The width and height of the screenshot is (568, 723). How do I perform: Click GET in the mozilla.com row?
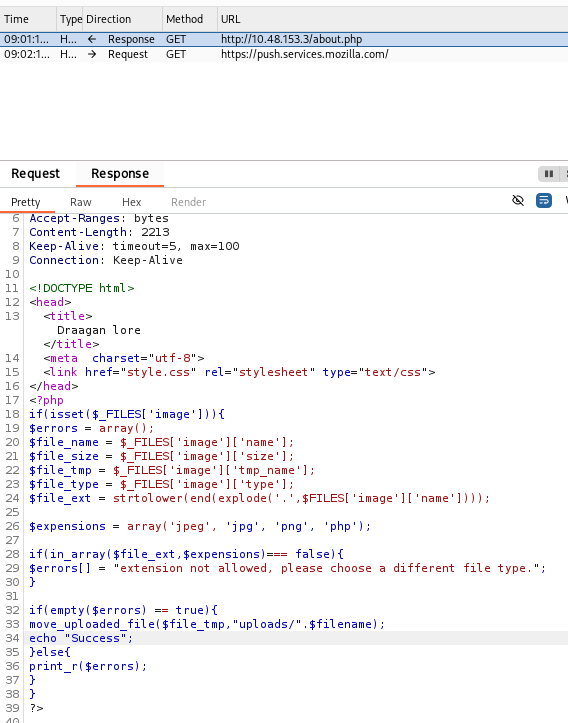coord(176,54)
